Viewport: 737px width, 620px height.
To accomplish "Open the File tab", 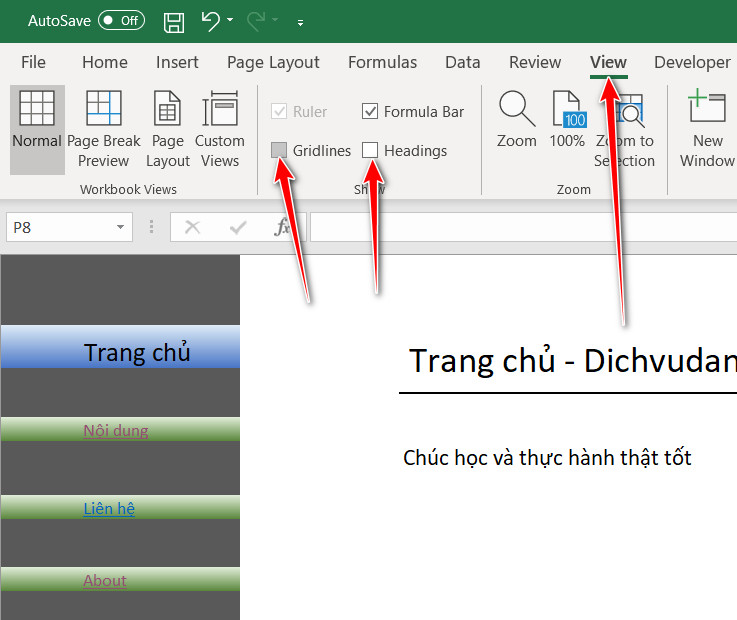I will pyautogui.click(x=33, y=62).
